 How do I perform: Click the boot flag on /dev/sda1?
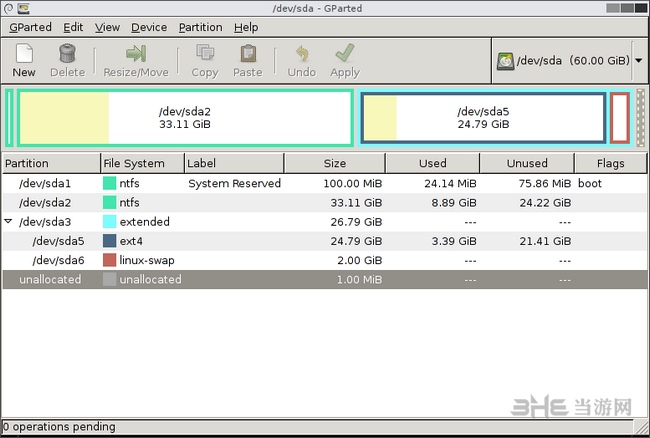click(x=589, y=183)
